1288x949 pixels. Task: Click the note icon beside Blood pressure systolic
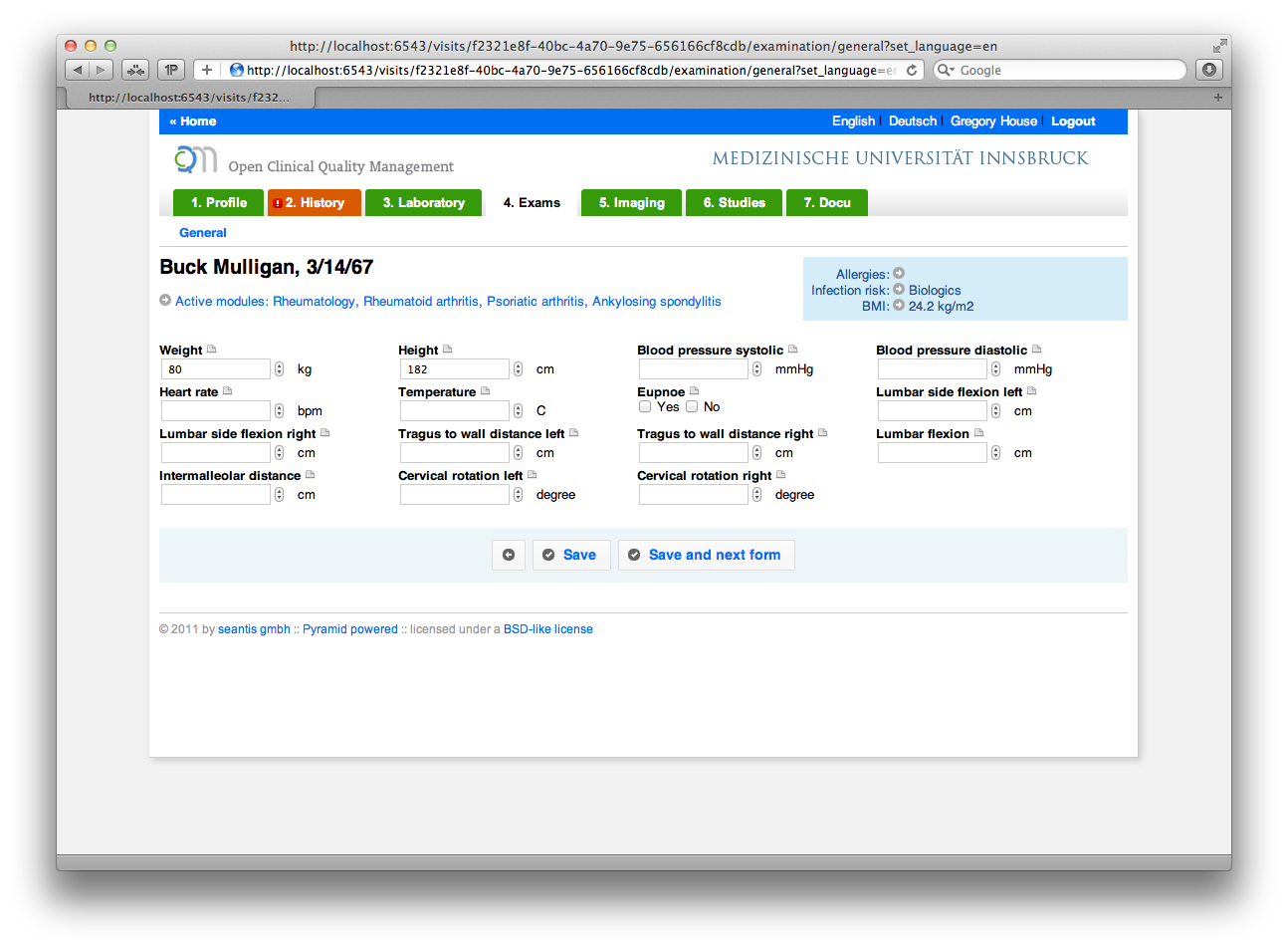click(792, 350)
